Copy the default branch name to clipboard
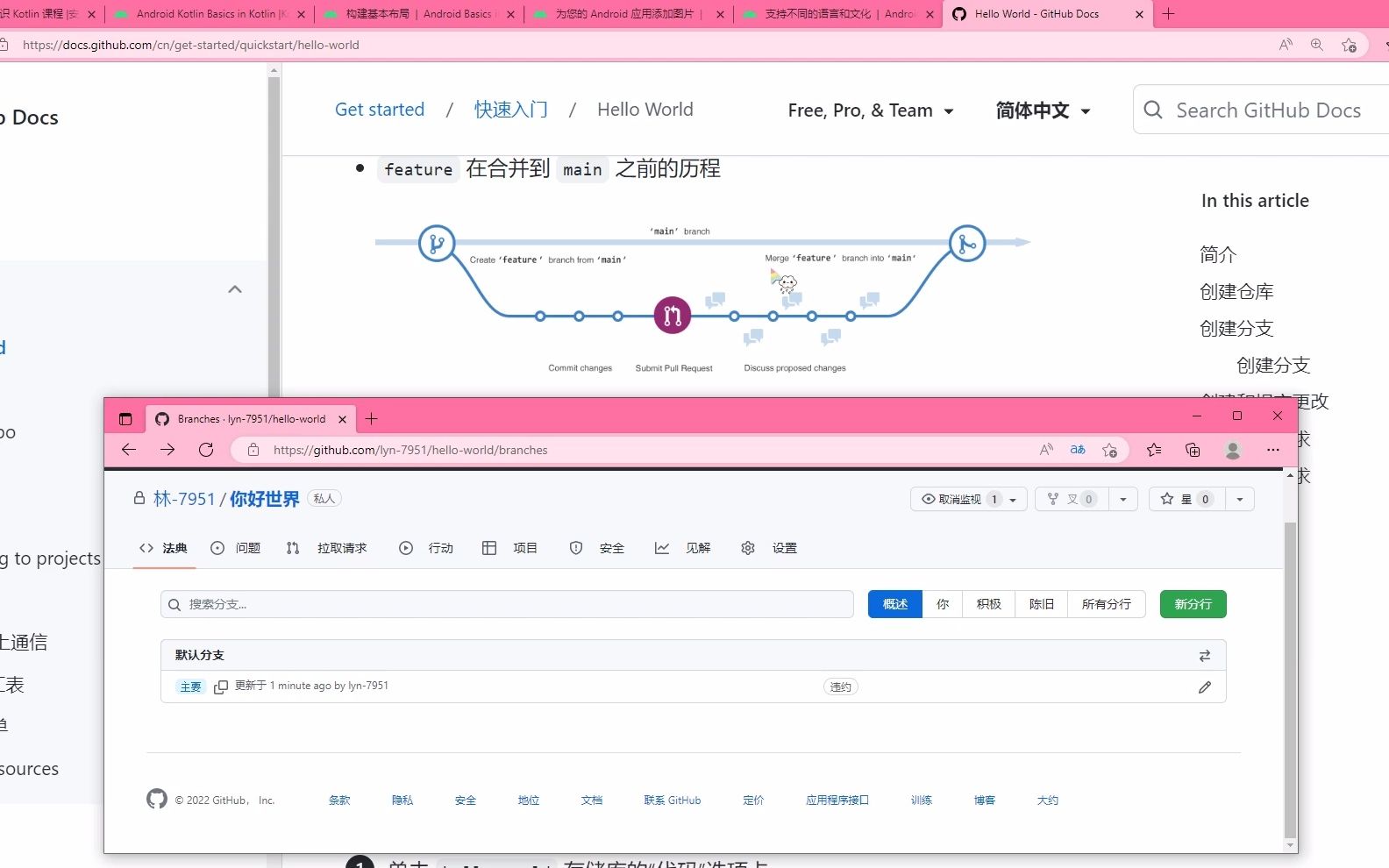The width and height of the screenshot is (1389, 868). coord(221,687)
